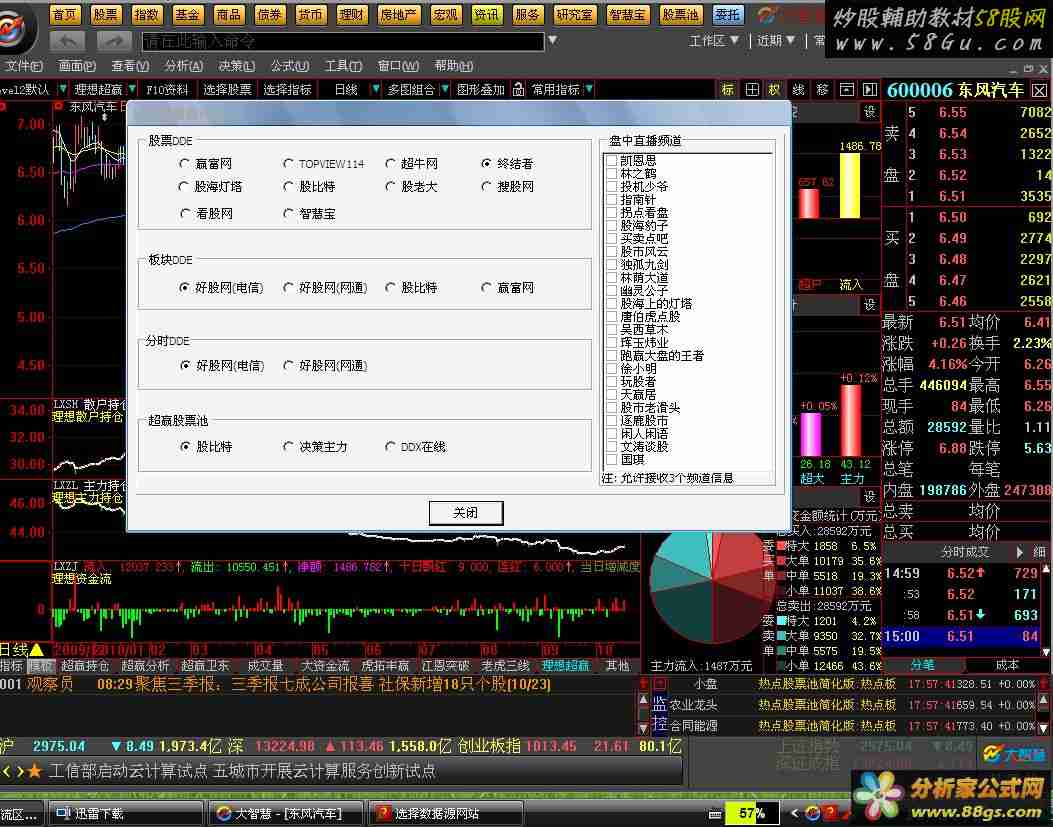Select 决策主力 radio button

click(x=288, y=446)
